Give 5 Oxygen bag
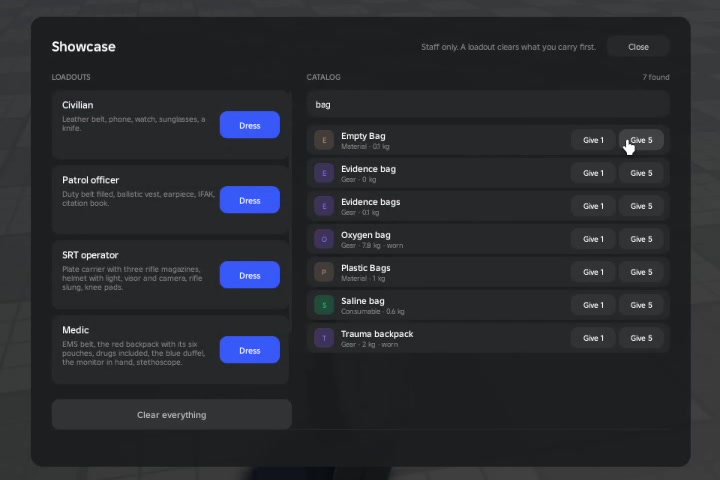This screenshot has height=480, width=720. pyautogui.click(x=641, y=239)
